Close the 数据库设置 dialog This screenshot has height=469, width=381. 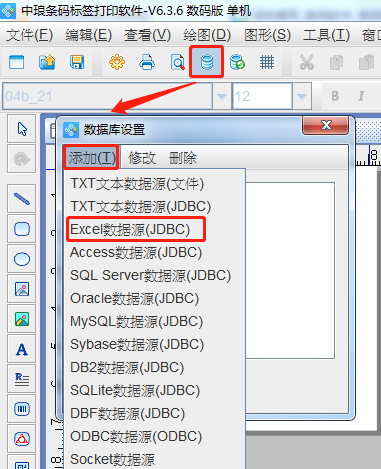coord(326,125)
